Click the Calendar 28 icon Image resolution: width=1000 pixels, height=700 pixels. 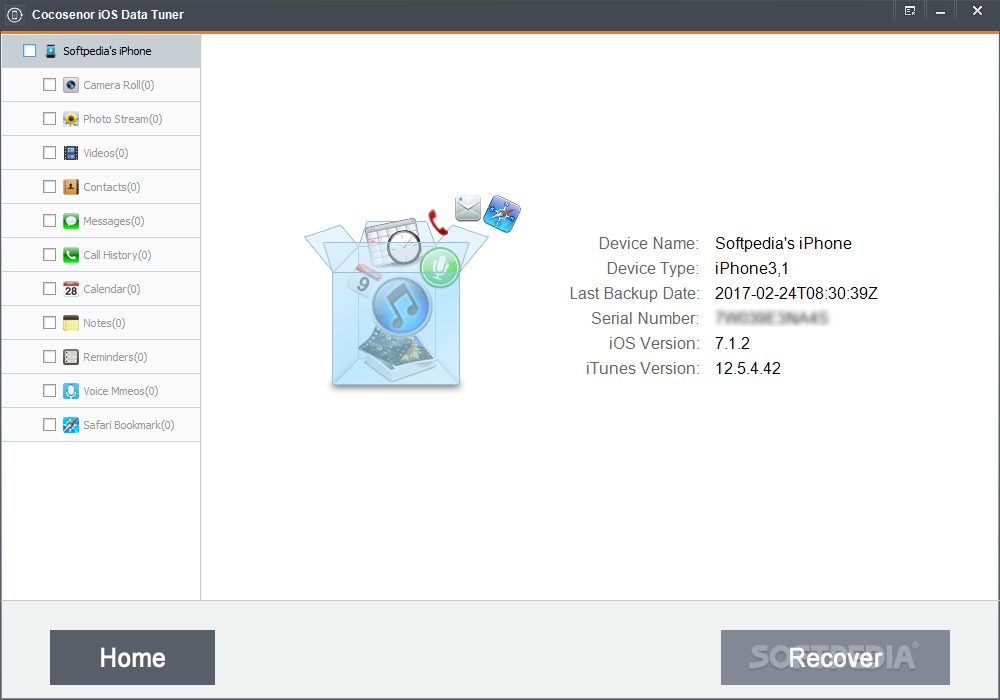click(71, 289)
